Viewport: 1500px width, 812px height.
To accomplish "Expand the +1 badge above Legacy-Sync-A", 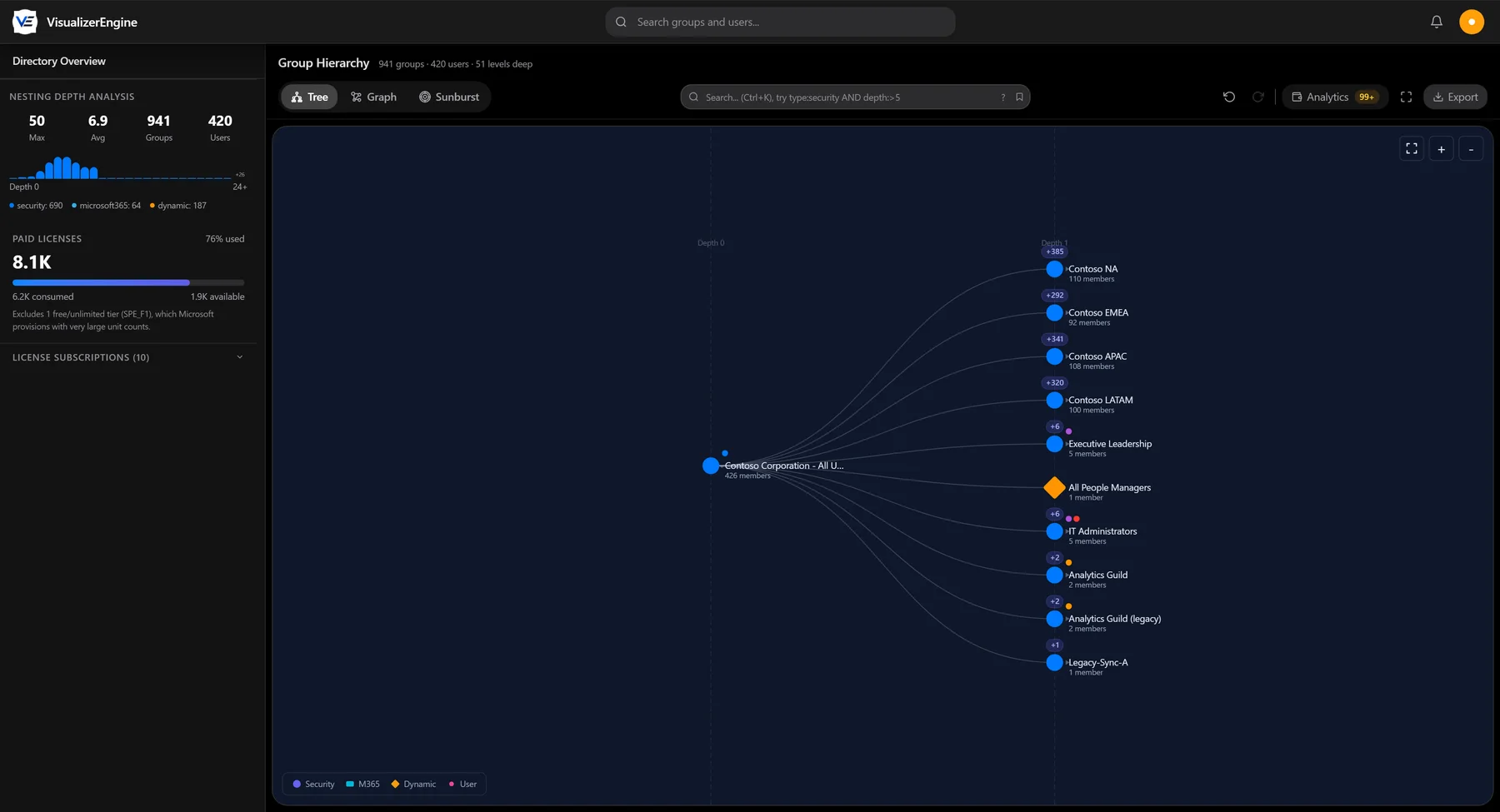I will click(1055, 645).
